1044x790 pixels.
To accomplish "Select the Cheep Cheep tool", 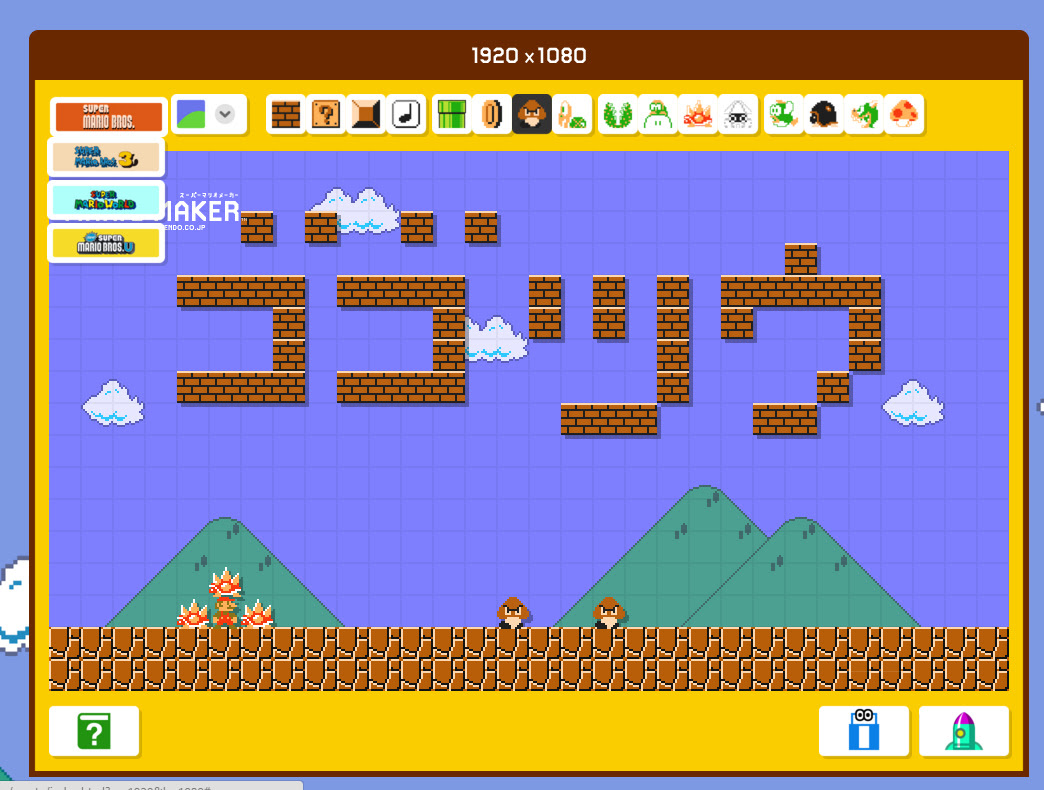I will coord(783,114).
